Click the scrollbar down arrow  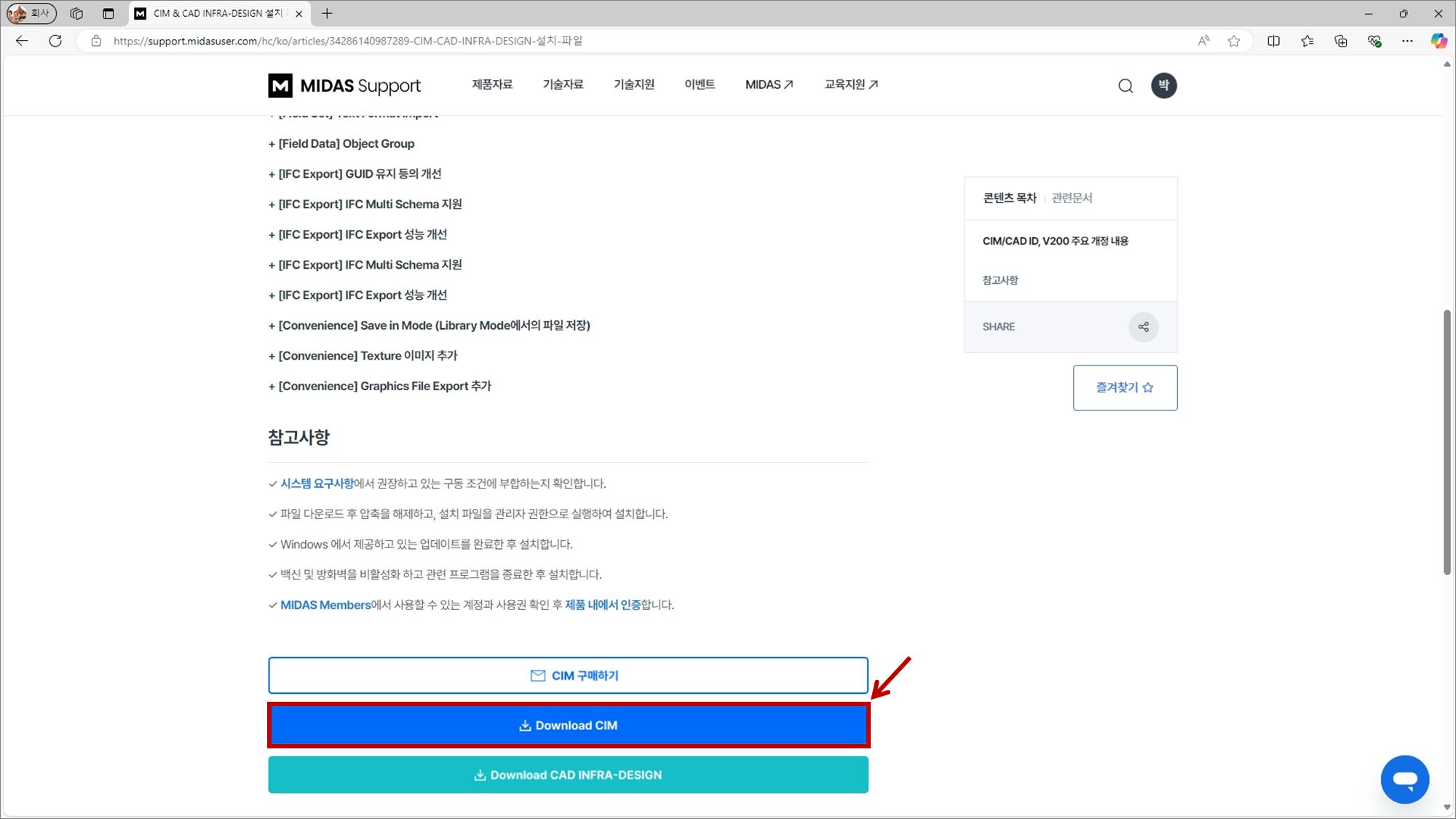pyautogui.click(x=1447, y=807)
